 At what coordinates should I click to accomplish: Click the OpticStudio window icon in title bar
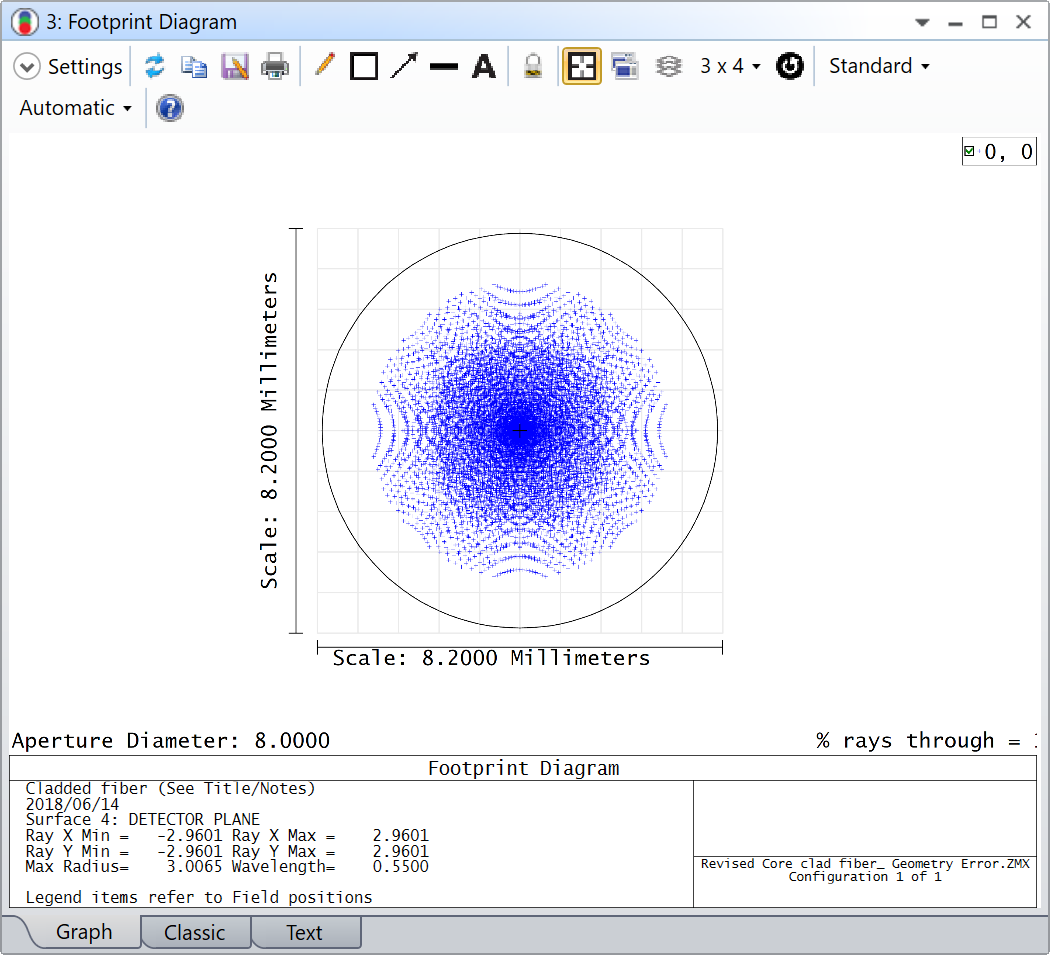coord(25,22)
